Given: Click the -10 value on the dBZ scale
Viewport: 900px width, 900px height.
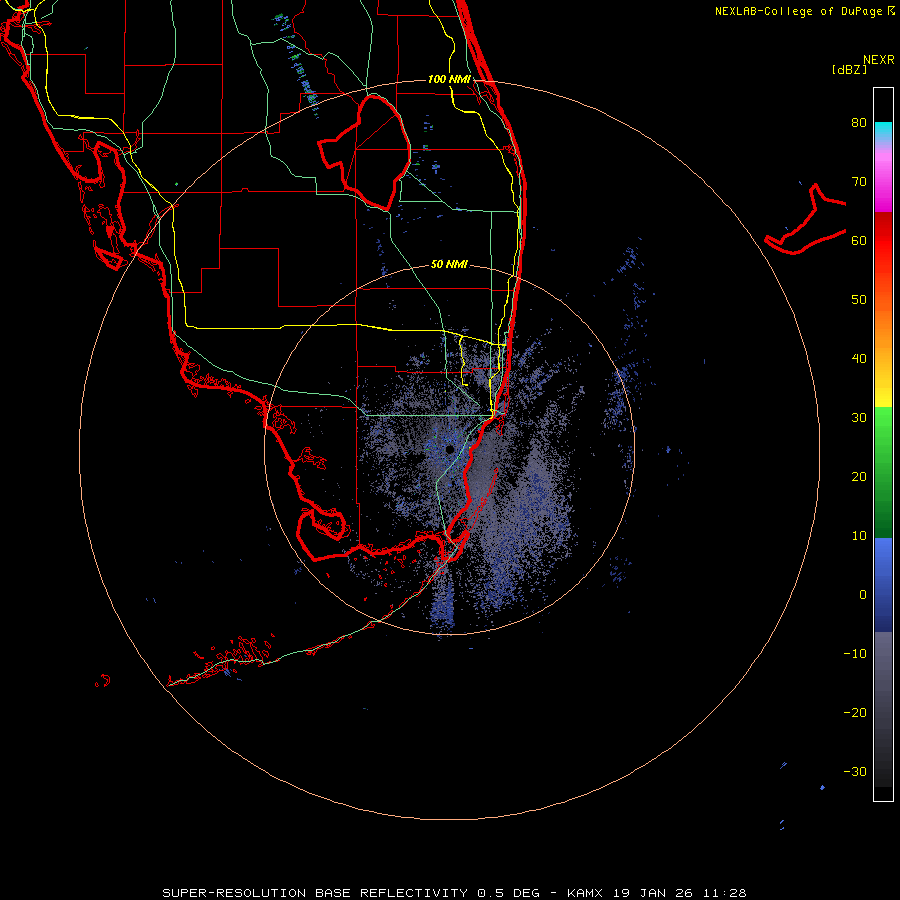Looking at the screenshot, I should 855,654.
